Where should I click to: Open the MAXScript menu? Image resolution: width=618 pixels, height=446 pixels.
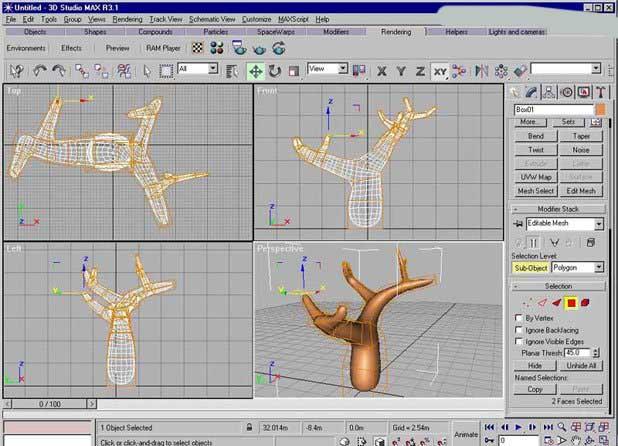pos(293,19)
